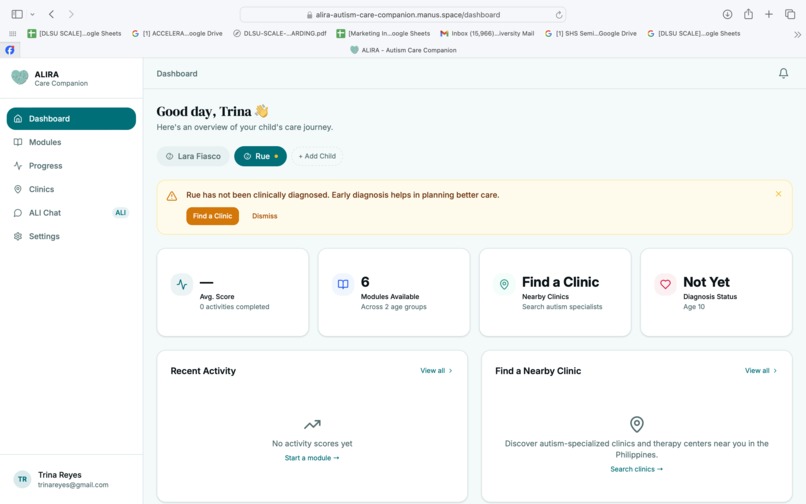Click the trending arrow icon in Recent Activity
The image size is (806, 504).
[x=312, y=424]
